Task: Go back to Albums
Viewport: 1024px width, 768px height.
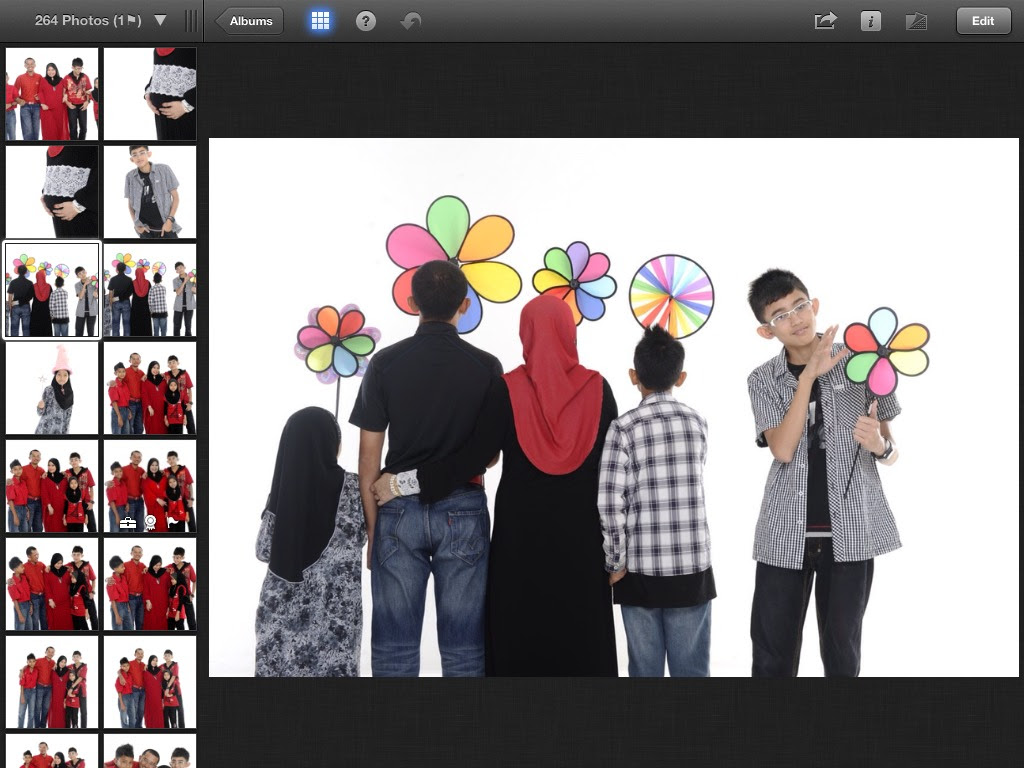Action: coord(249,21)
